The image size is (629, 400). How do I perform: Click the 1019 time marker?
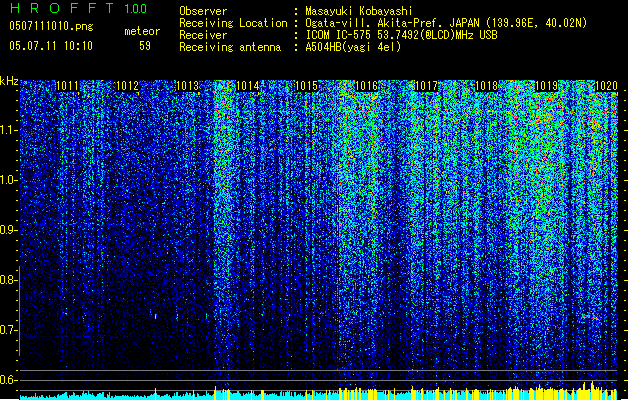pyautogui.click(x=546, y=86)
